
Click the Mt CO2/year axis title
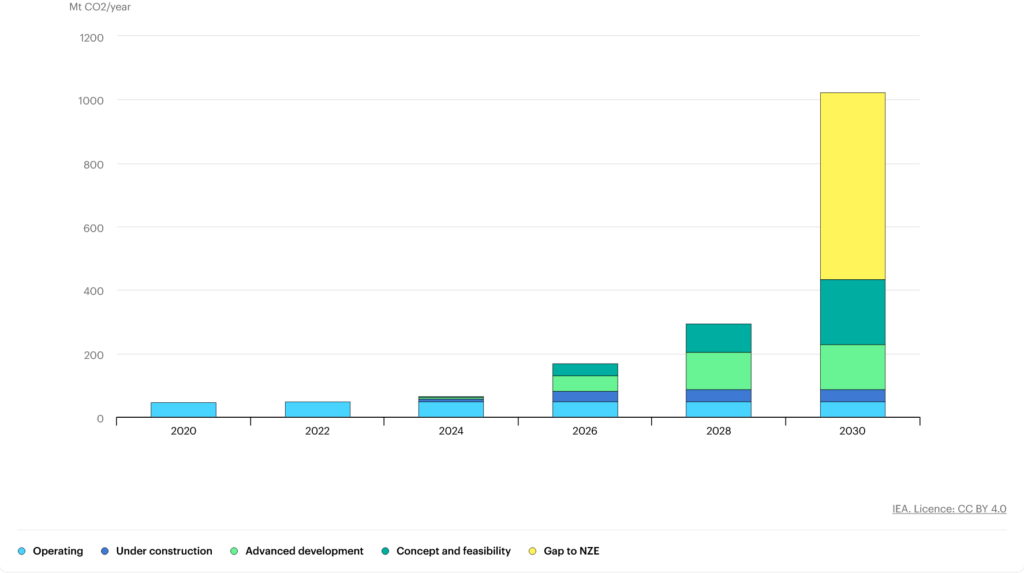point(100,7)
